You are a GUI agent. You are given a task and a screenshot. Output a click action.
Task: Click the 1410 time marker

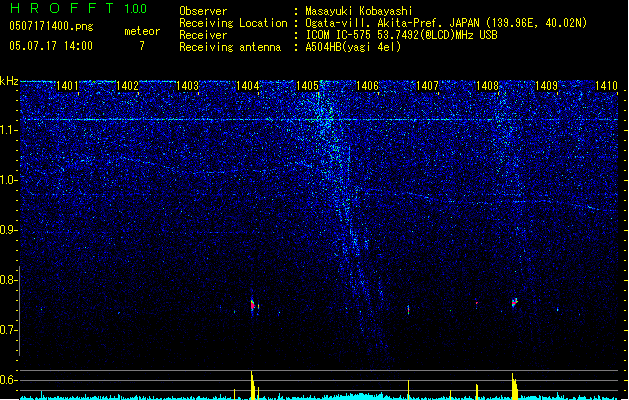coord(607,86)
